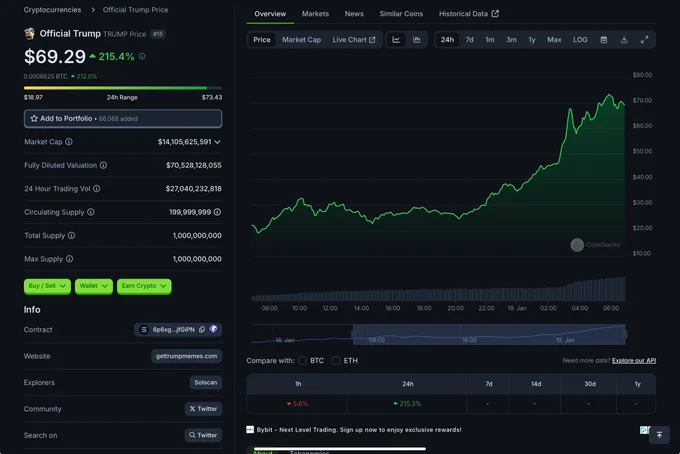The image size is (680, 454).
Task: Show Max Supply info icon
Action: [69, 259]
